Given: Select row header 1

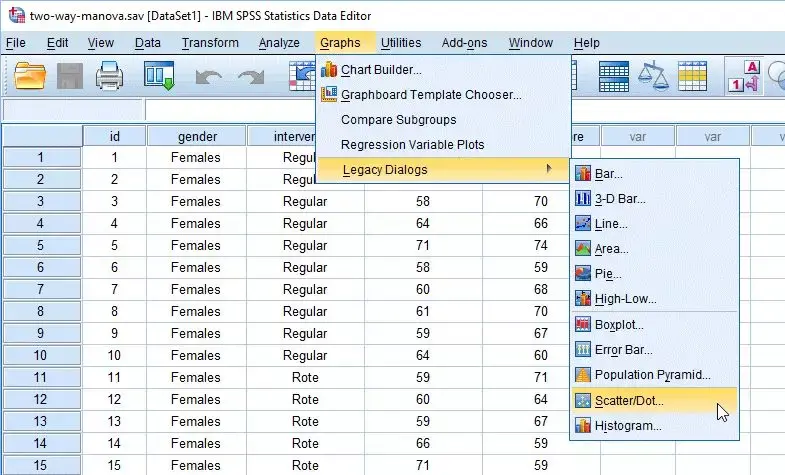Looking at the screenshot, I should click(x=42, y=157).
